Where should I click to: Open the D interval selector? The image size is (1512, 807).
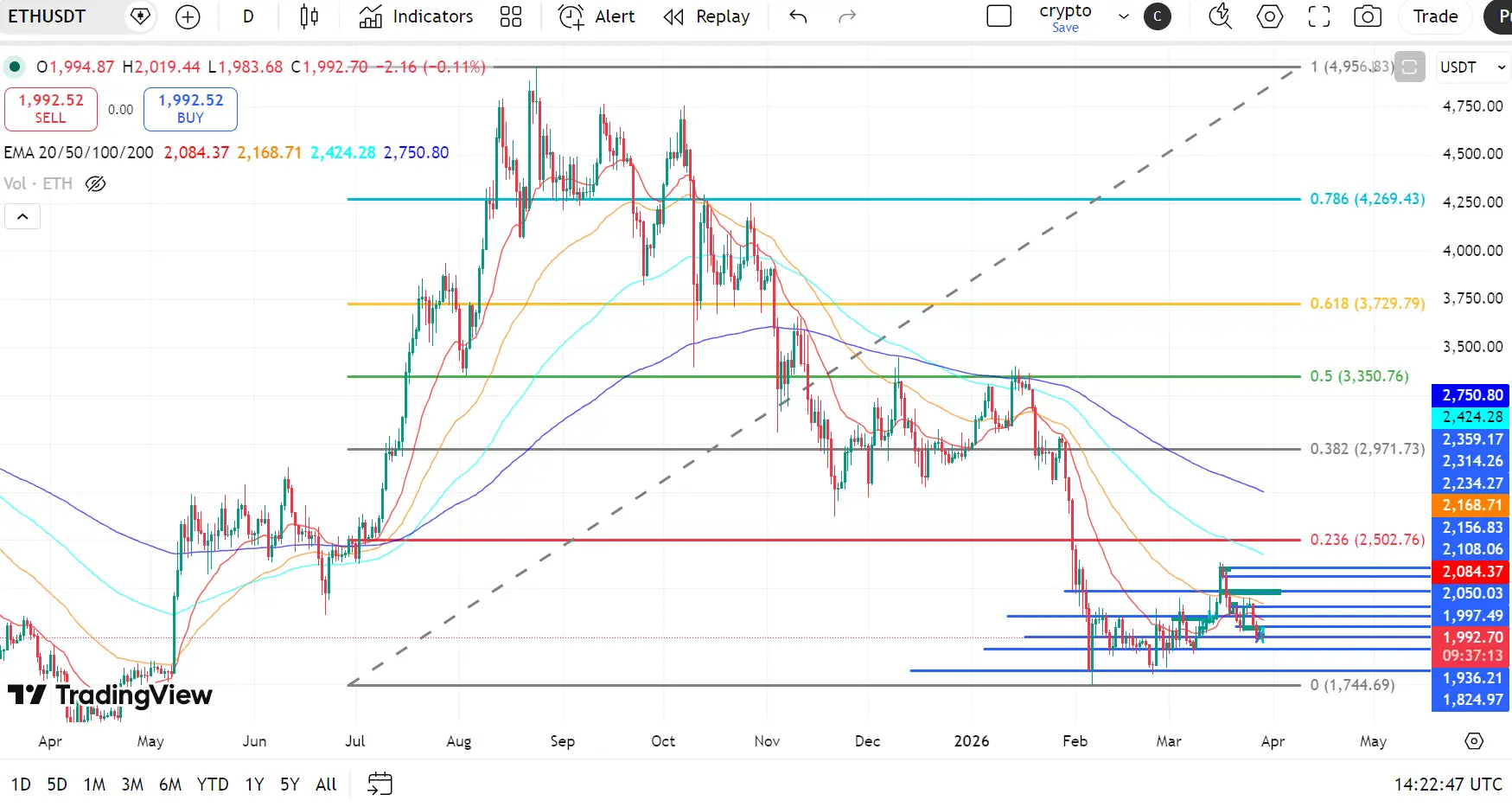(248, 16)
